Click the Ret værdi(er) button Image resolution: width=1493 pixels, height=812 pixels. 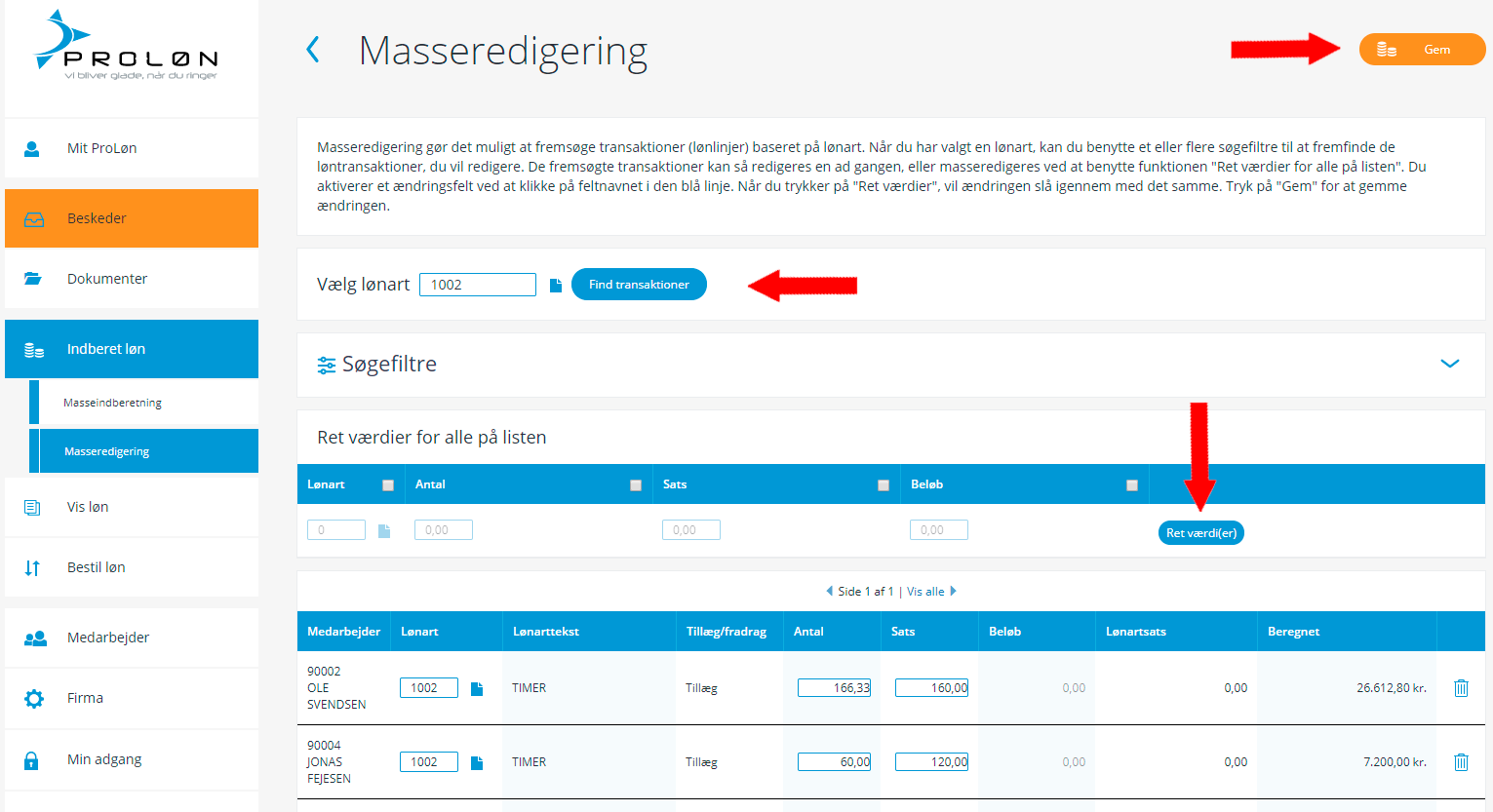(1200, 533)
